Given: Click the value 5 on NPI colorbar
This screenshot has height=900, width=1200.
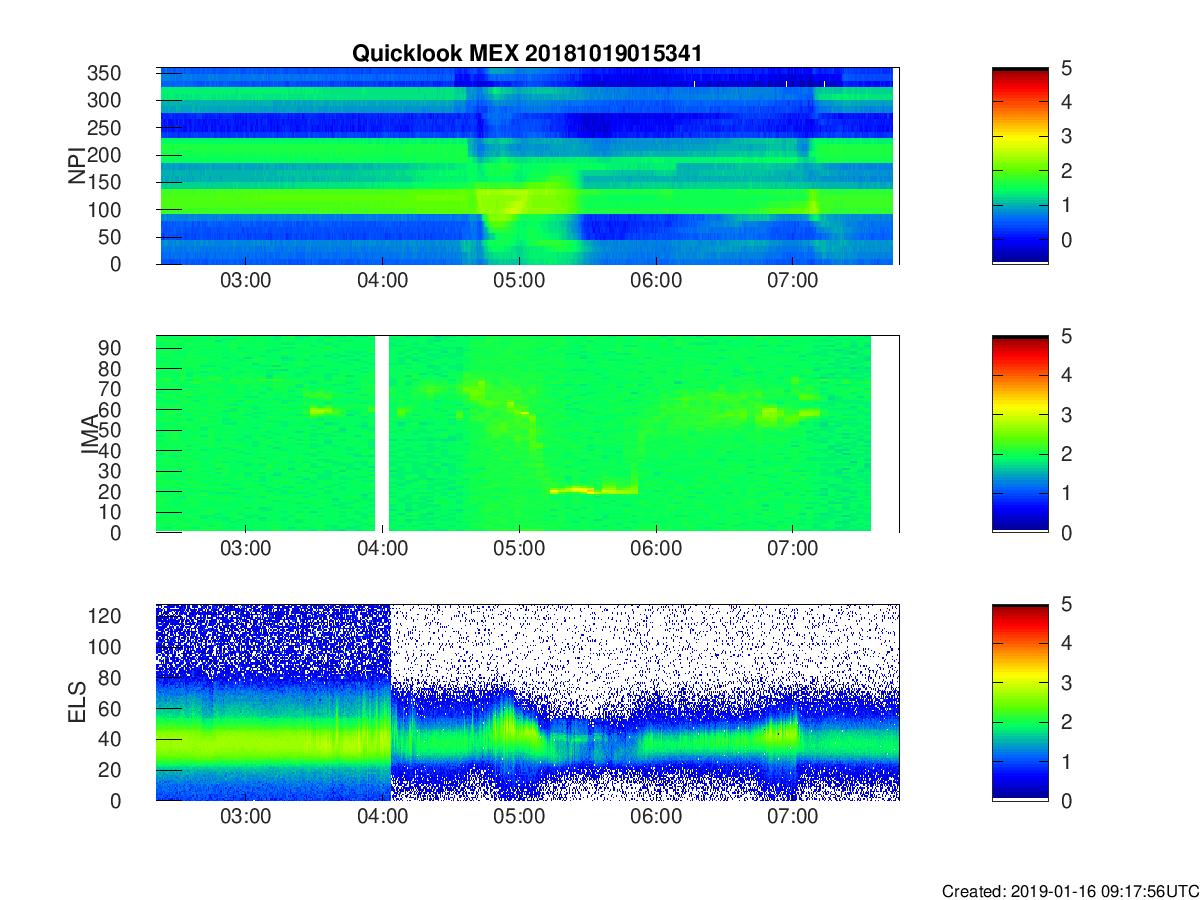Looking at the screenshot, I should (x=1066, y=68).
